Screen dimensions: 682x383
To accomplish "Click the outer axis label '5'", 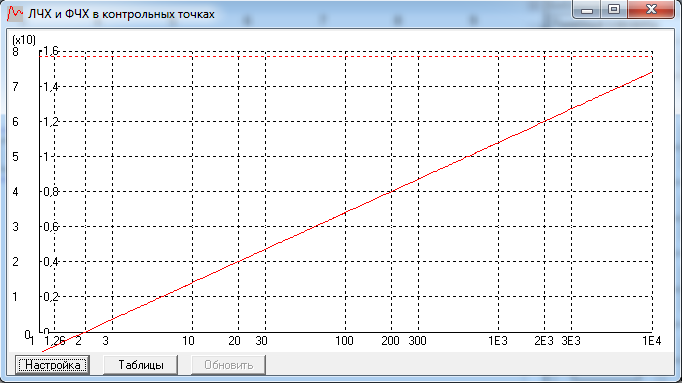I will click(x=15, y=157).
